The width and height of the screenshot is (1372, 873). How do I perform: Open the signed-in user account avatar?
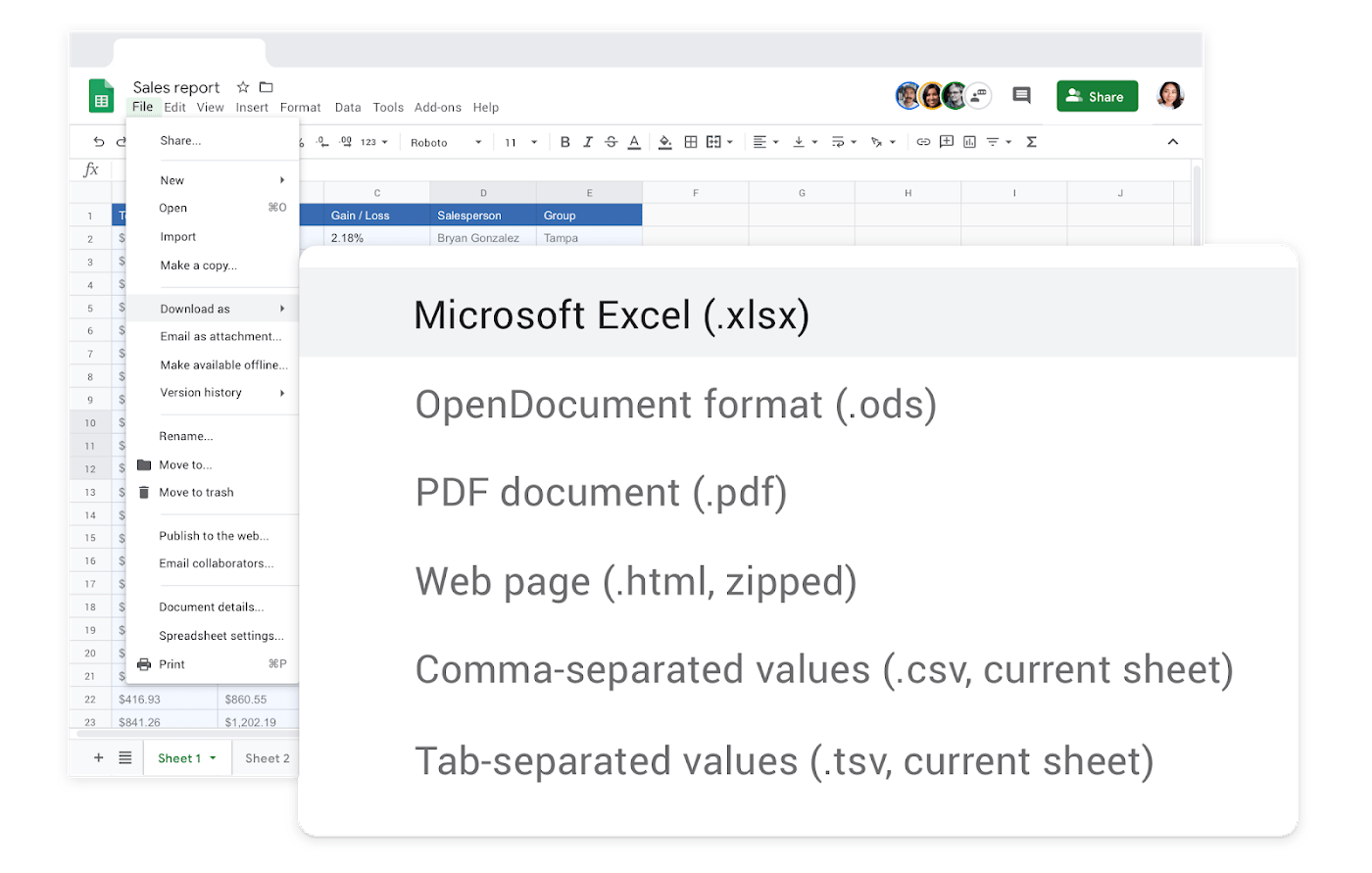pyautogui.click(x=1170, y=95)
